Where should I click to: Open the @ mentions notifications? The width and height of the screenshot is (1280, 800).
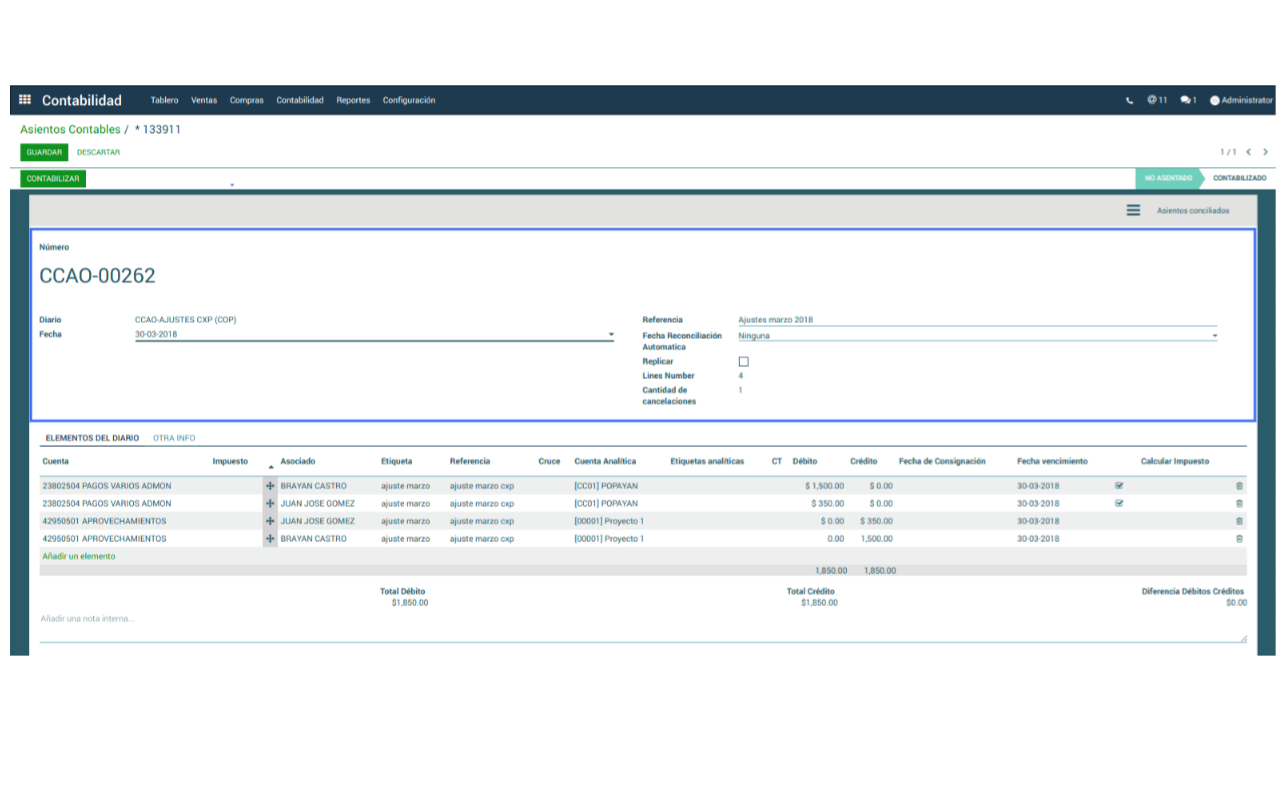click(x=1157, y=100)
